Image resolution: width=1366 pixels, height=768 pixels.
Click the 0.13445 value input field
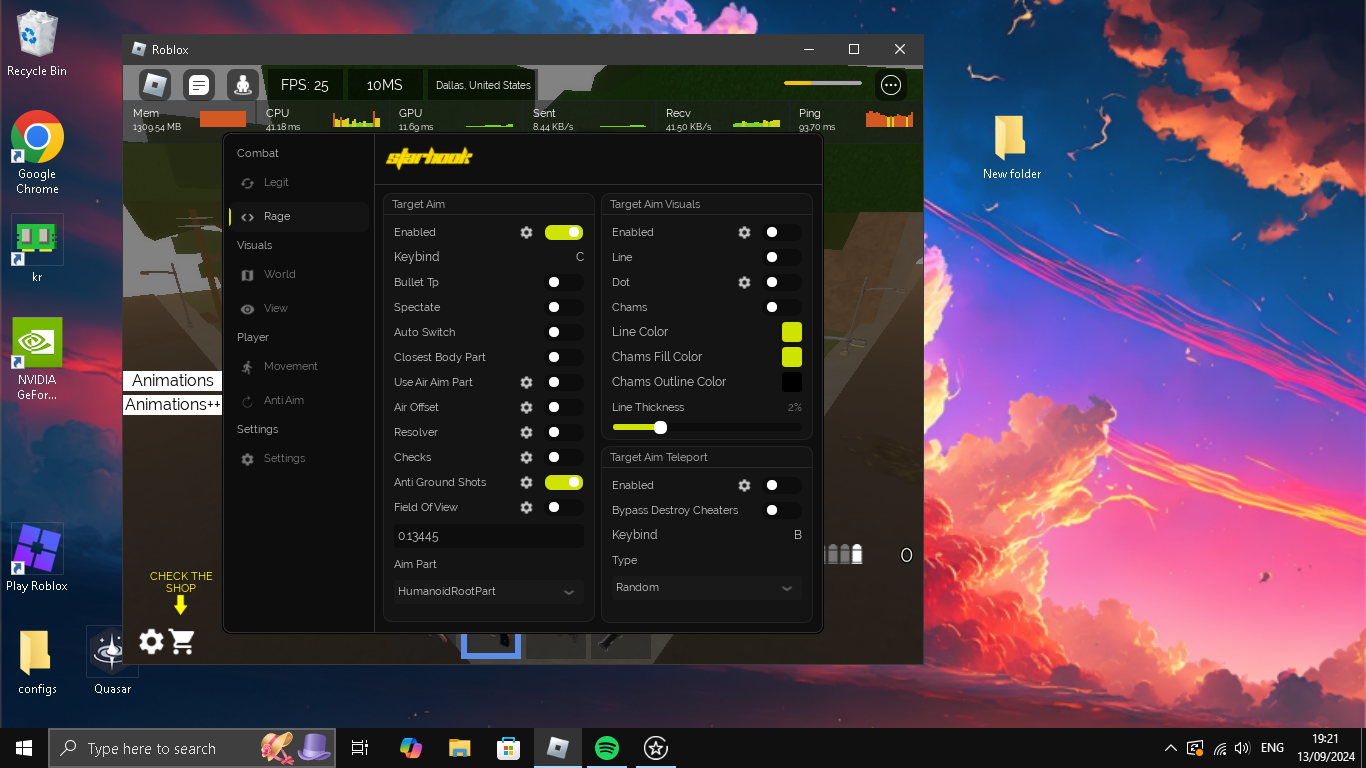click(x=488, y=536)
